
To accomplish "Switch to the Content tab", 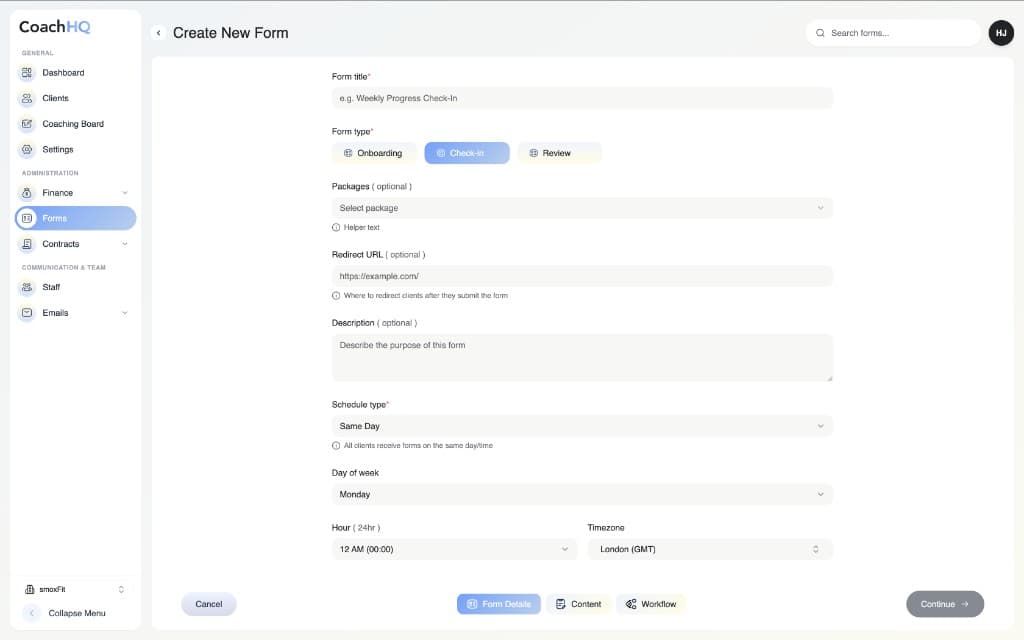I will (578, 604).
